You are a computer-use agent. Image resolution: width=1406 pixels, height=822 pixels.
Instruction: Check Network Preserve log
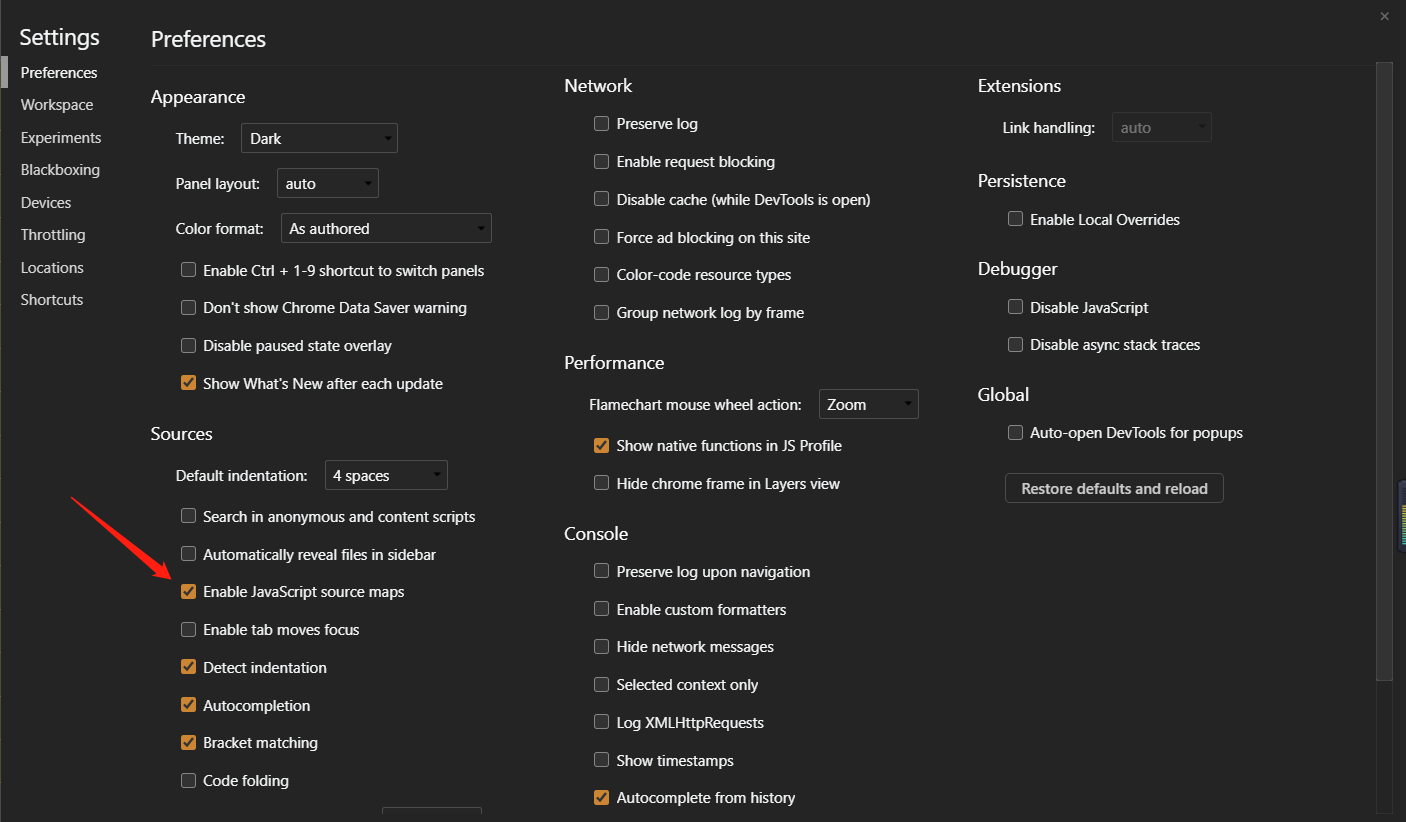coord(601,124)
